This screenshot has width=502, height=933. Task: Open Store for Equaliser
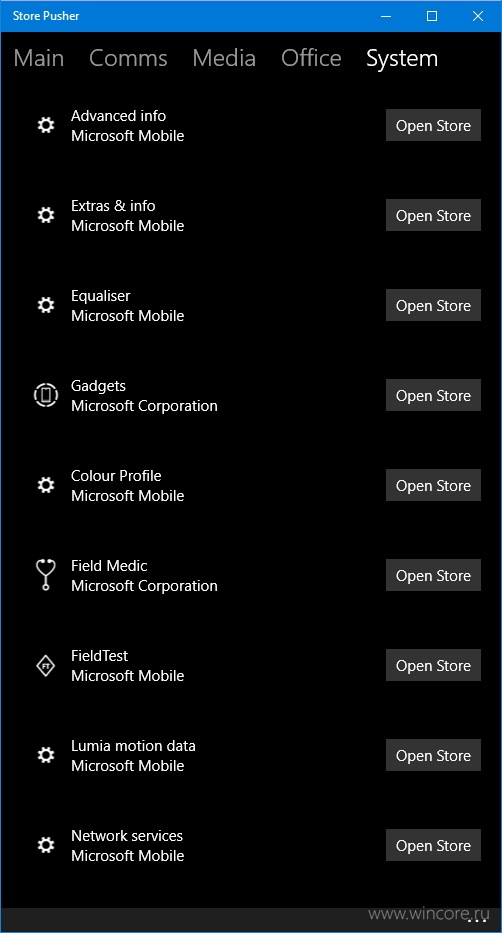tap(433, 305)
